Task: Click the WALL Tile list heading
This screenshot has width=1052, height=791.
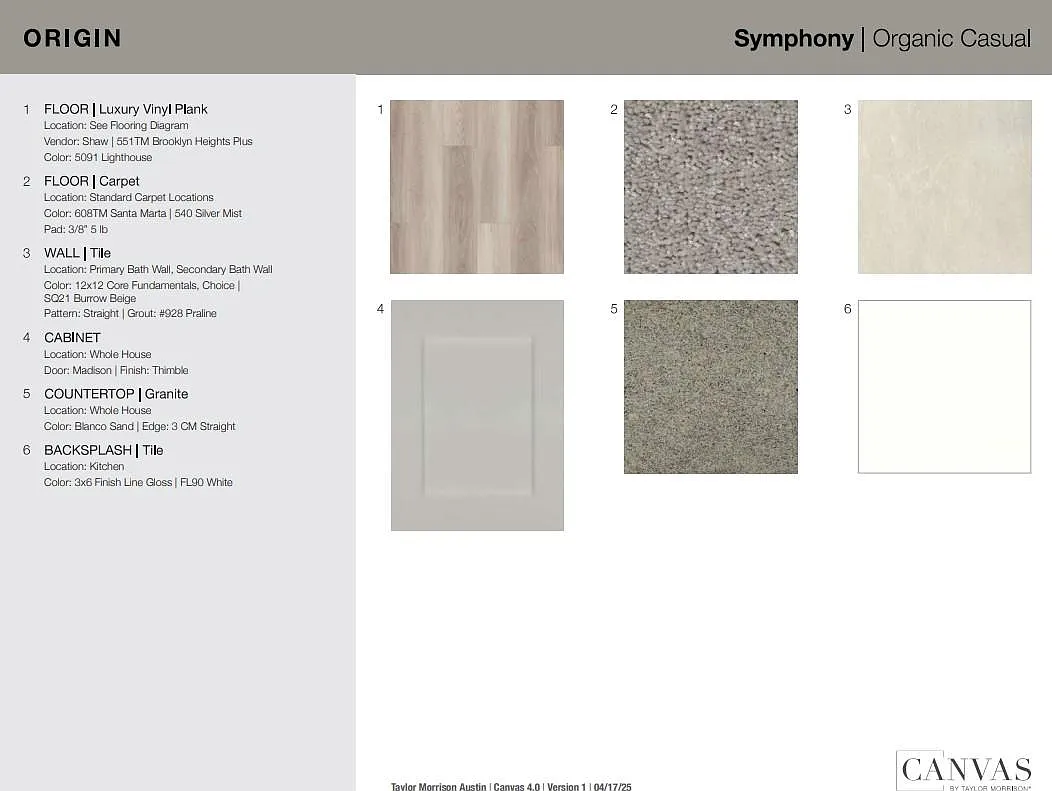Action: click(x=77, y=253)
